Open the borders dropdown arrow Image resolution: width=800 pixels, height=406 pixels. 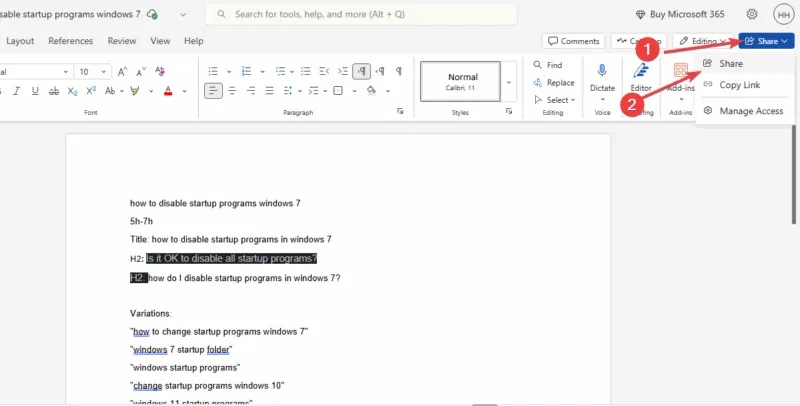(x=355, y=91)
